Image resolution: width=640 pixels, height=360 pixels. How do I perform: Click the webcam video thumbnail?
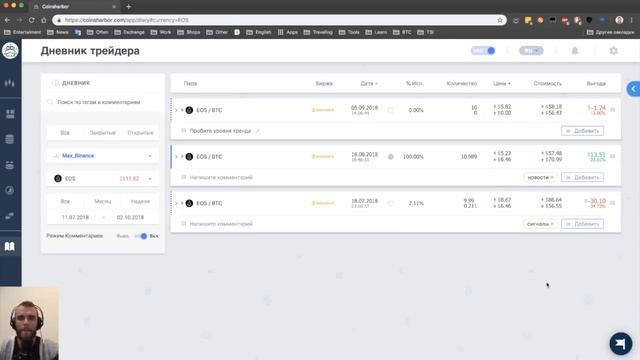(x=29, y=323)
